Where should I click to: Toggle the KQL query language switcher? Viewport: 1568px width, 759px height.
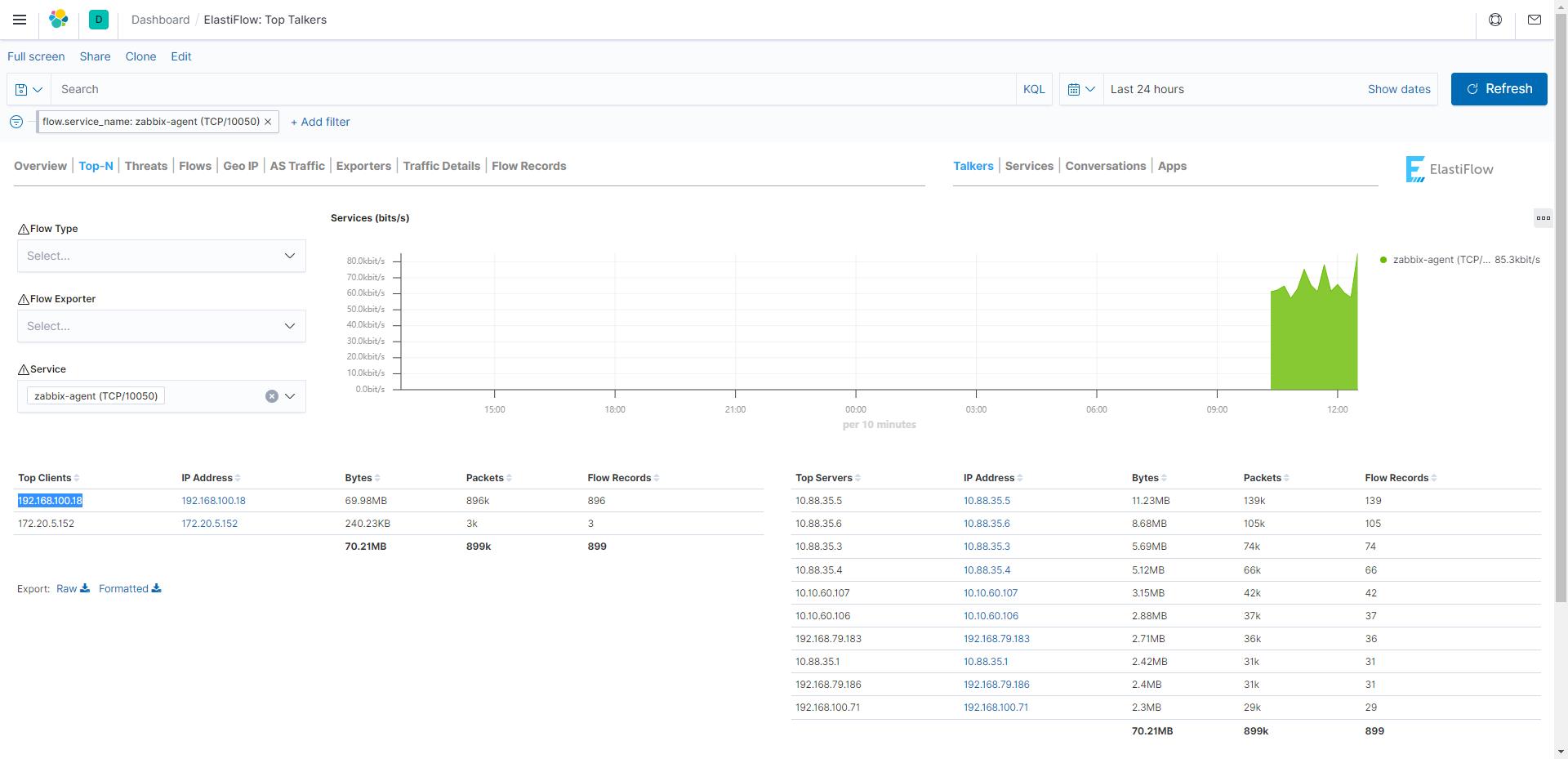(1034, 89)
